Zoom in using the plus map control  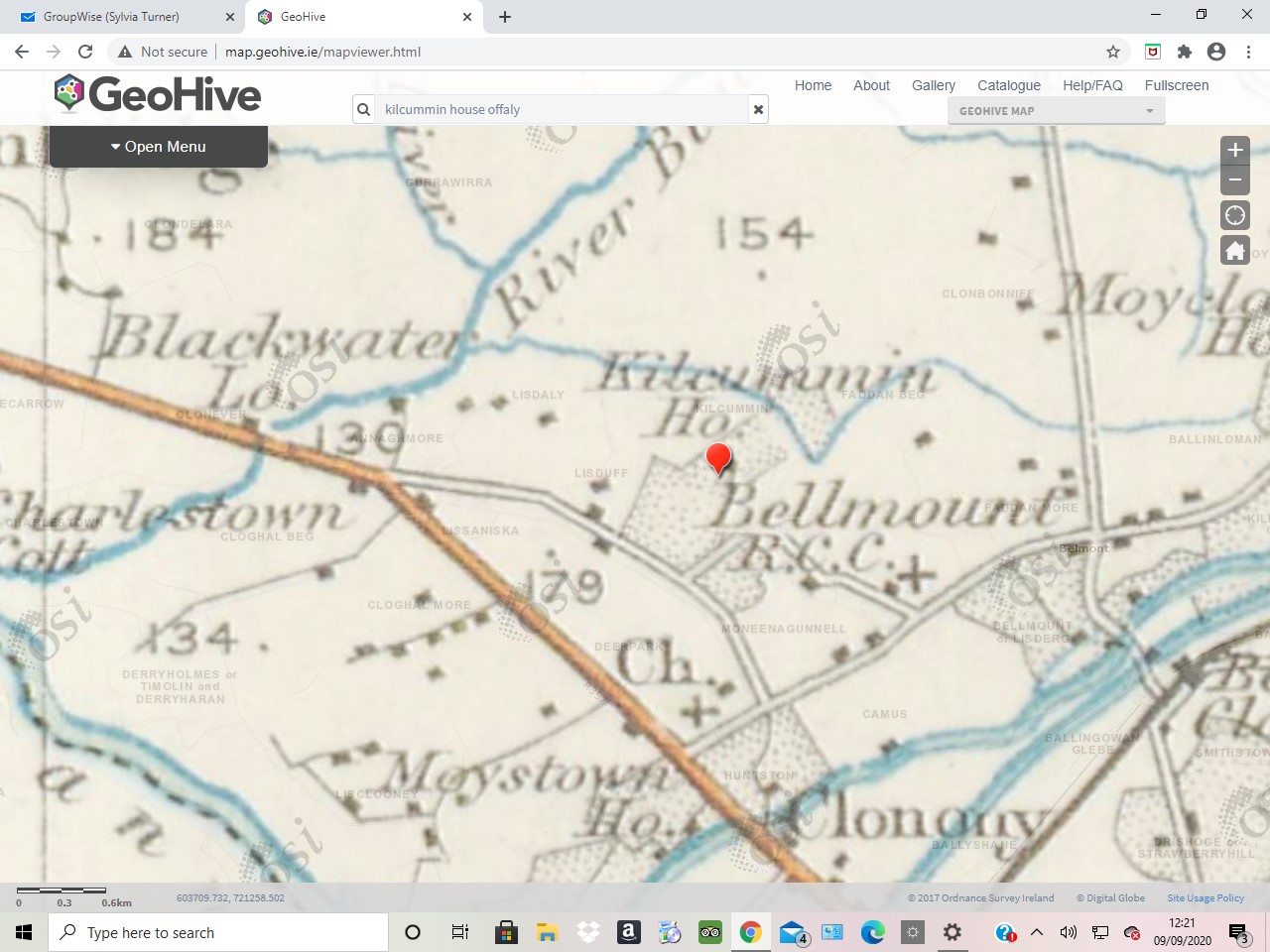(x=1234, y=150)
